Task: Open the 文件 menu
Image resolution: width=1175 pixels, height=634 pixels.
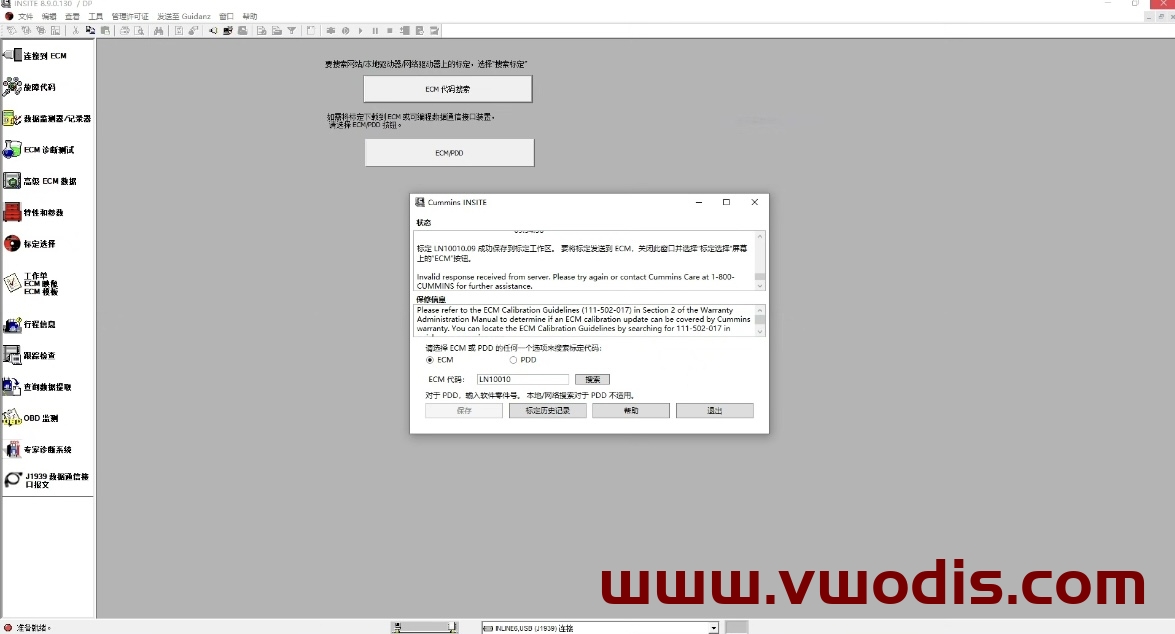Action: (25, 16)
